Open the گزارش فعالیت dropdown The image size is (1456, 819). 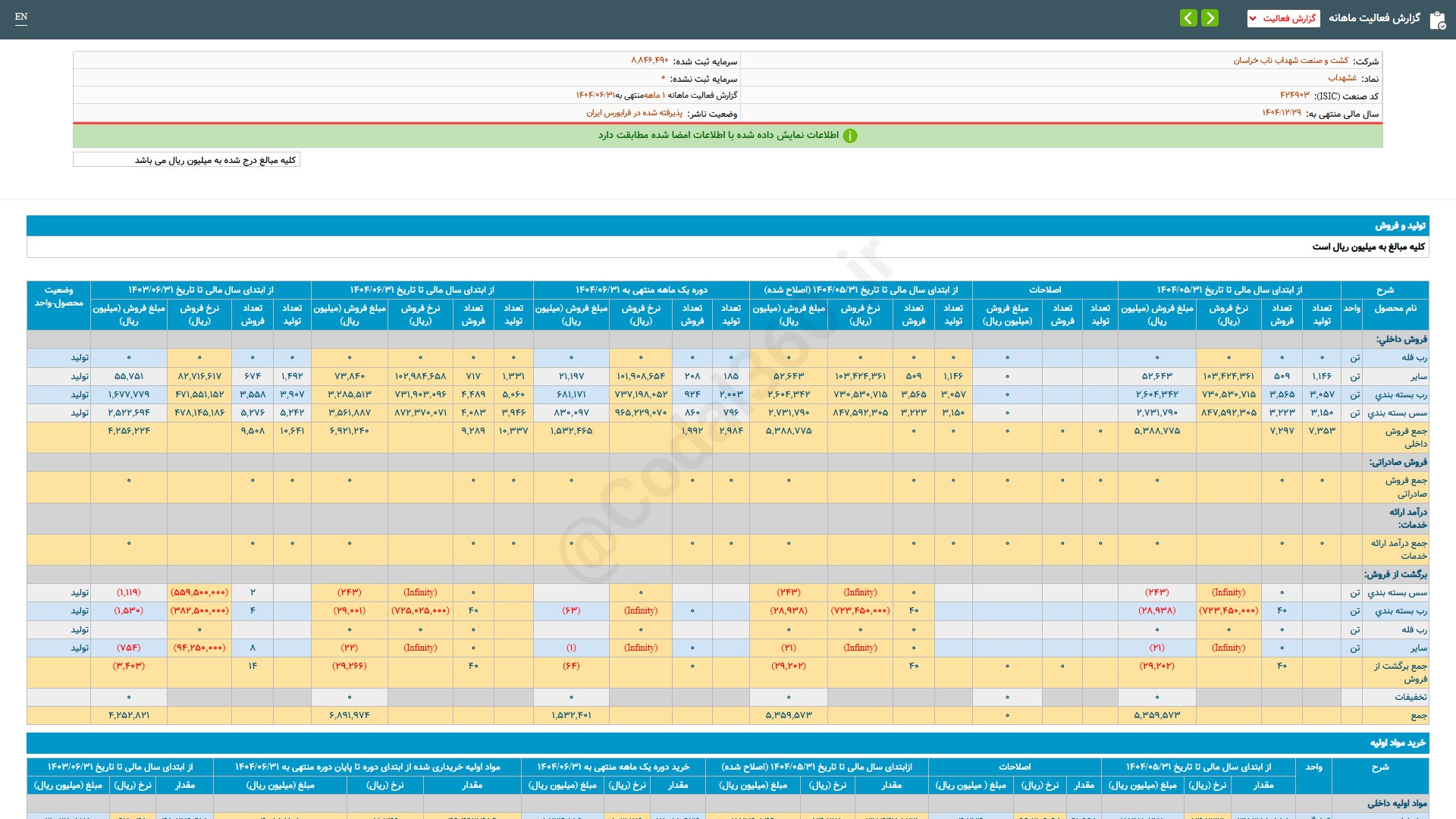click(1283, 18)
